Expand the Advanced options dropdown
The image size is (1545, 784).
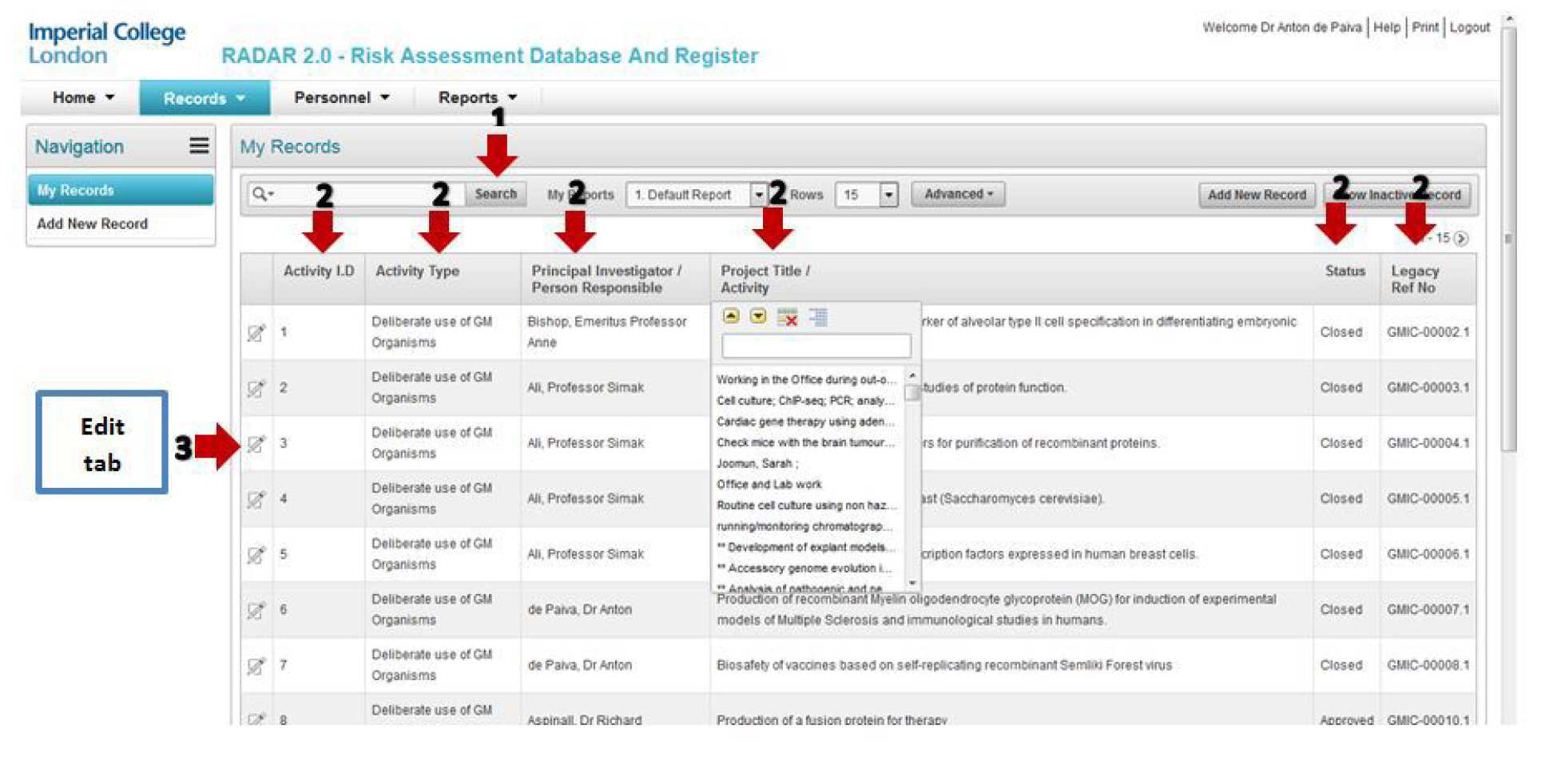pos(958,194)
